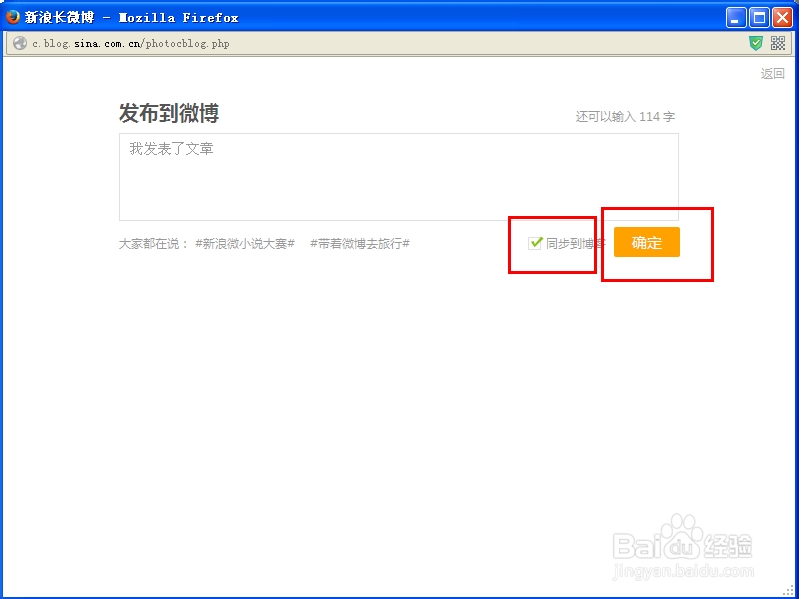This screenshot has width=799, height=599.
Task: Click the 返回 link
Action: pyautogui.click(x=773, y=74)
